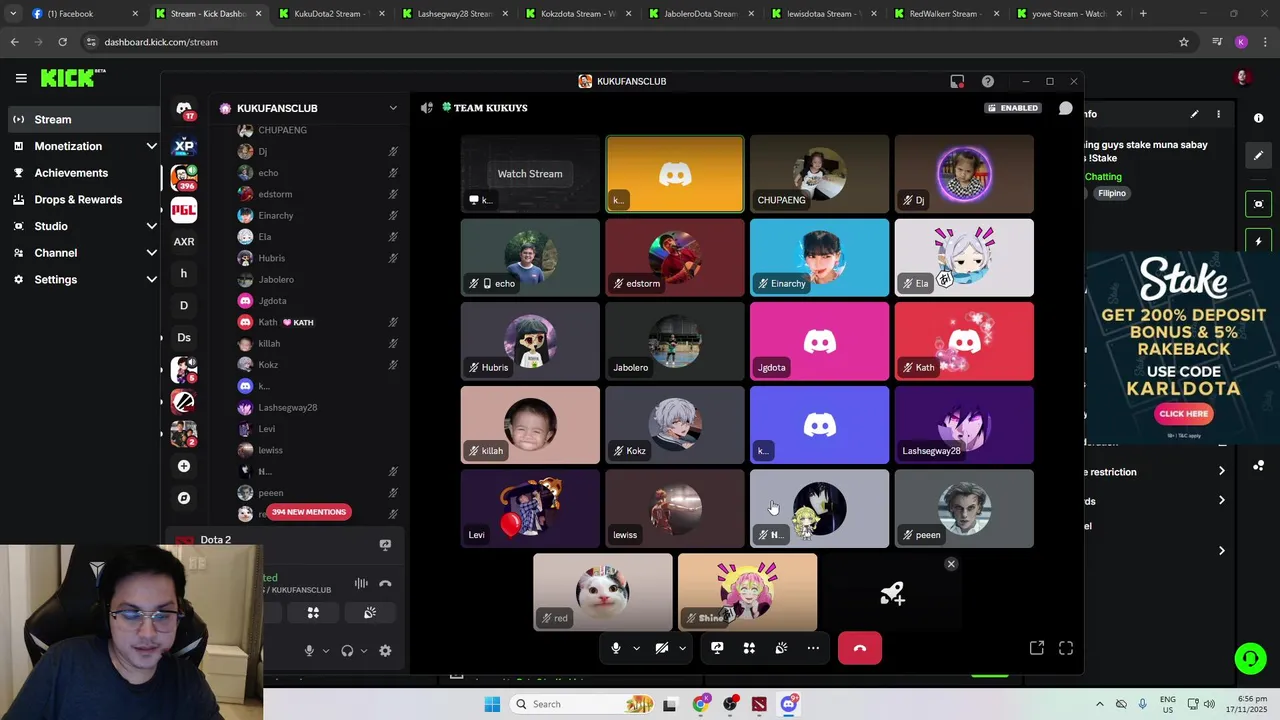
Task: Open Discord user settings gear
Action: (385, 651)
